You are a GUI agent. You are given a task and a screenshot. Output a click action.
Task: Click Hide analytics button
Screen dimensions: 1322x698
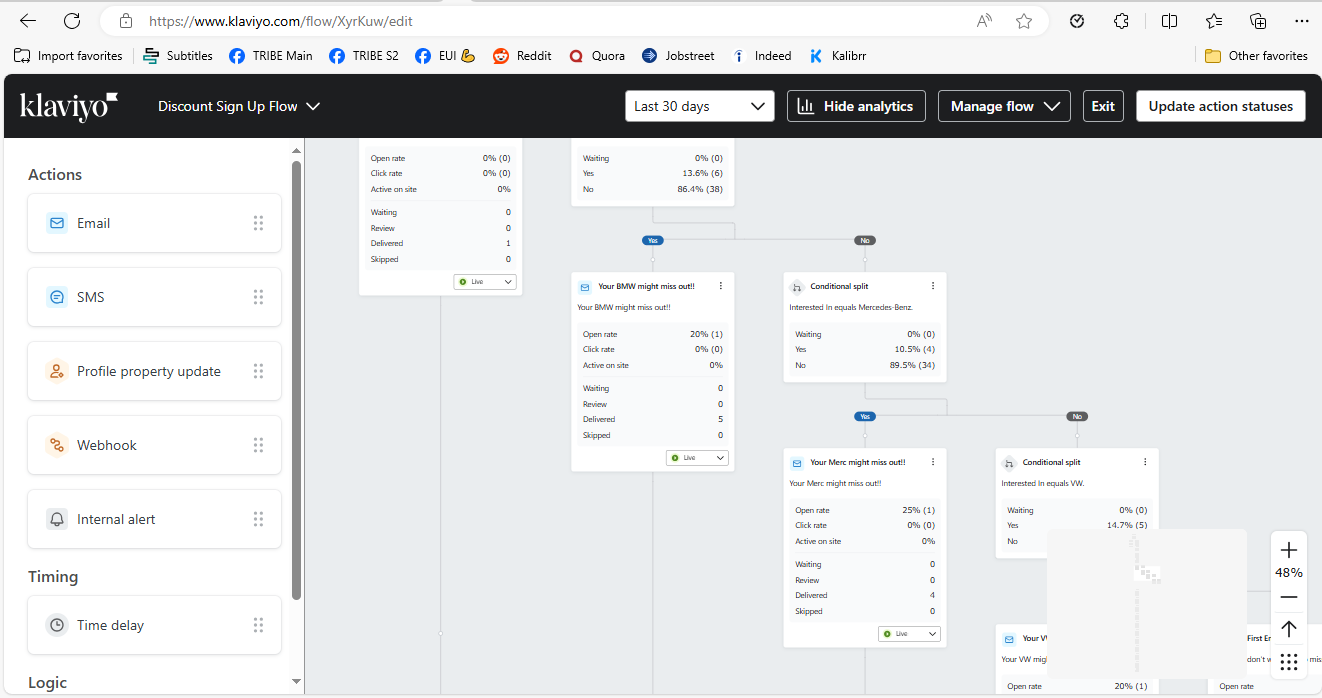pyautogui.click(x=856, y=106)
